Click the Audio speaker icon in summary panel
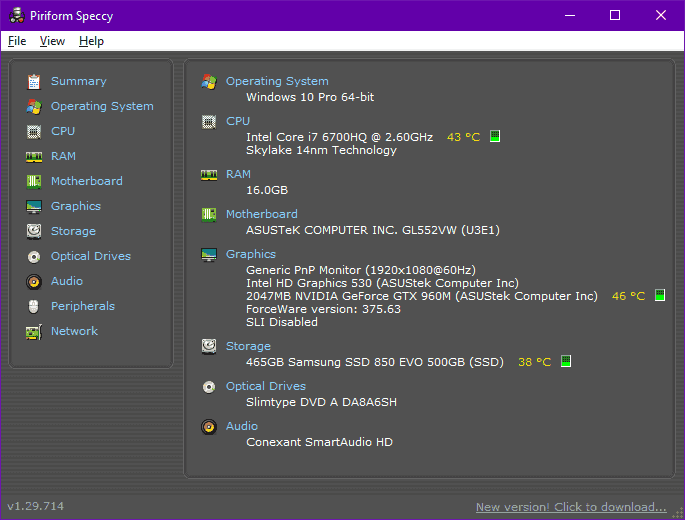 209,426
